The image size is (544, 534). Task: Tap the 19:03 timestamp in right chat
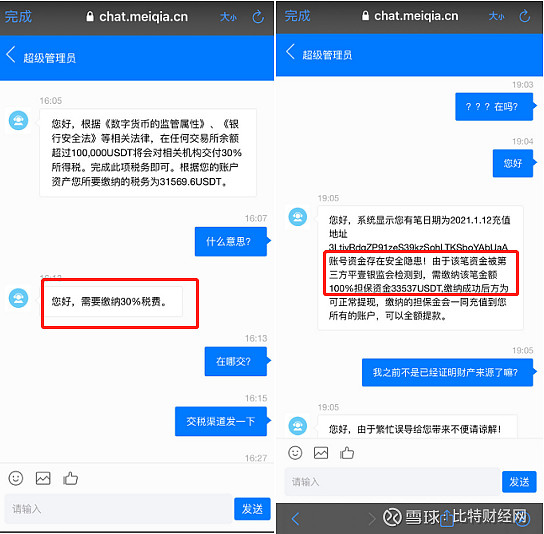pos(522,85)
